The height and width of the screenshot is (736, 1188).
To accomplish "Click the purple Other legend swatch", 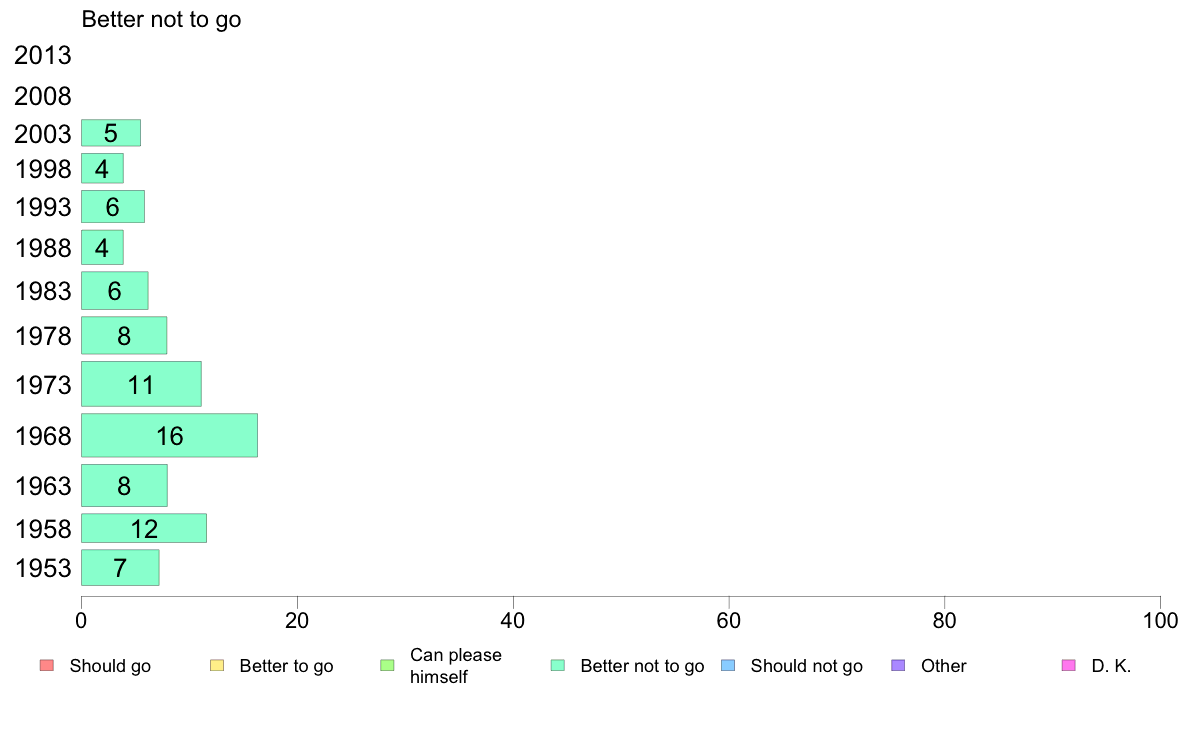I will pyautogui.click(x=898, y=666).
